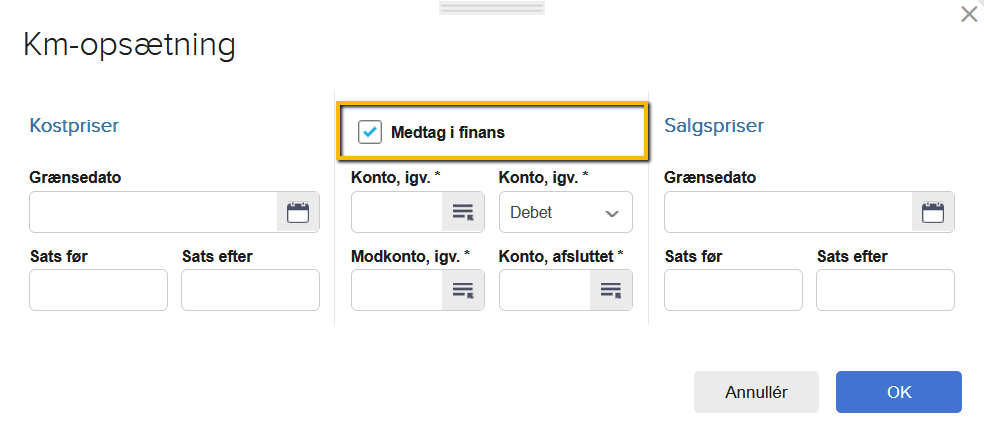The height and width of the screenshot is (428, 984).
Task: Close the Km-opsætning dialog with X
Action: [968, 14]
